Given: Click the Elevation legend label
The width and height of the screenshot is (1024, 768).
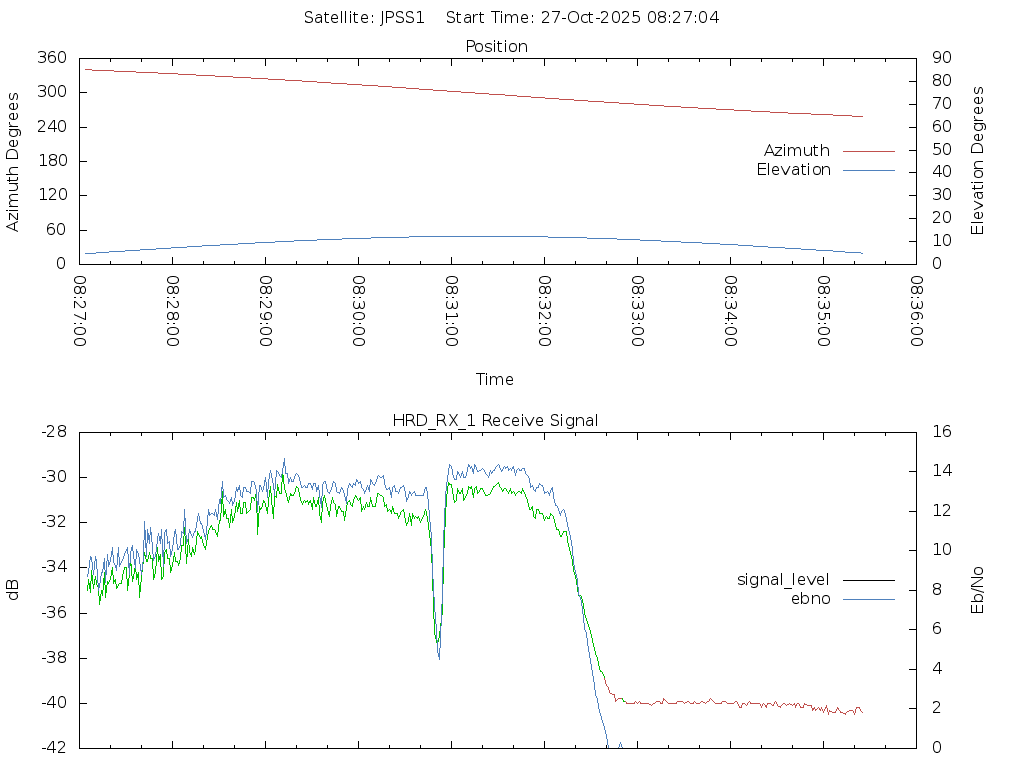Looking at the screenshot, I should [x=793, y=170].
